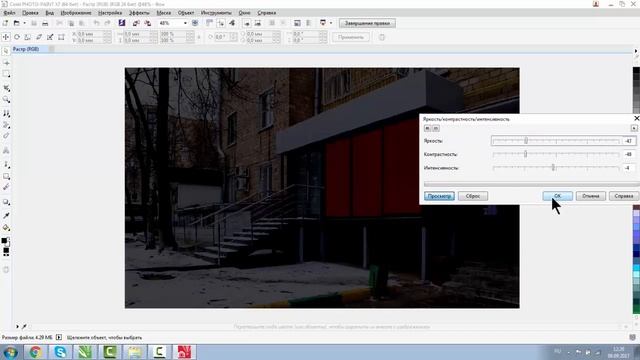Viewport: 640px width, 360px height.
Task: Confirm the adjustment with the OK button
Action: tap(558, 196)
